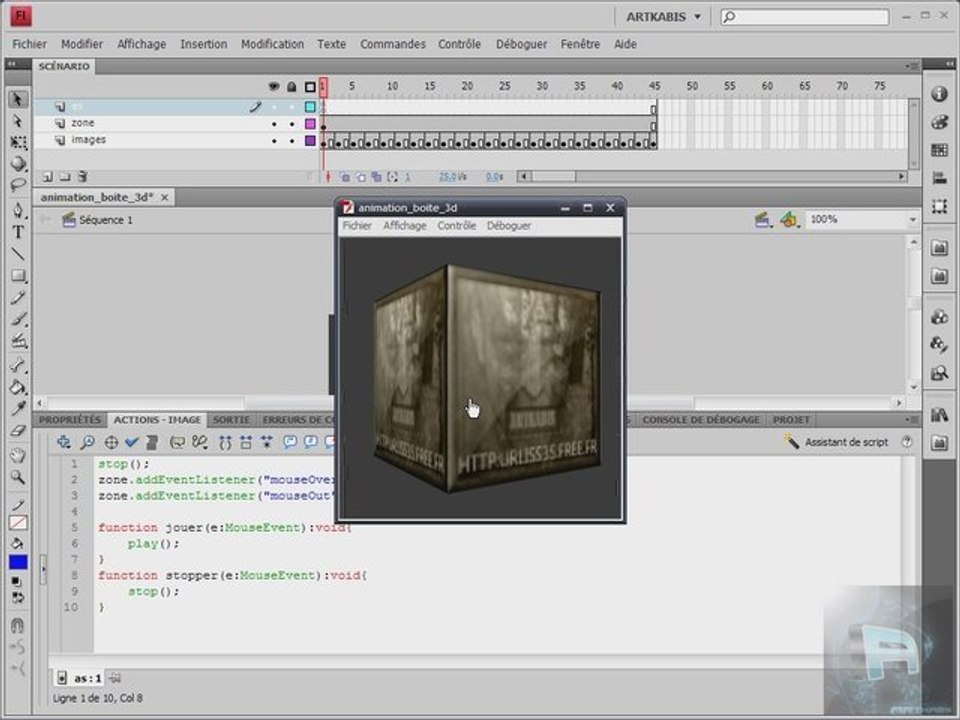Open the Fenêtre menu

(x=580, y=44)
